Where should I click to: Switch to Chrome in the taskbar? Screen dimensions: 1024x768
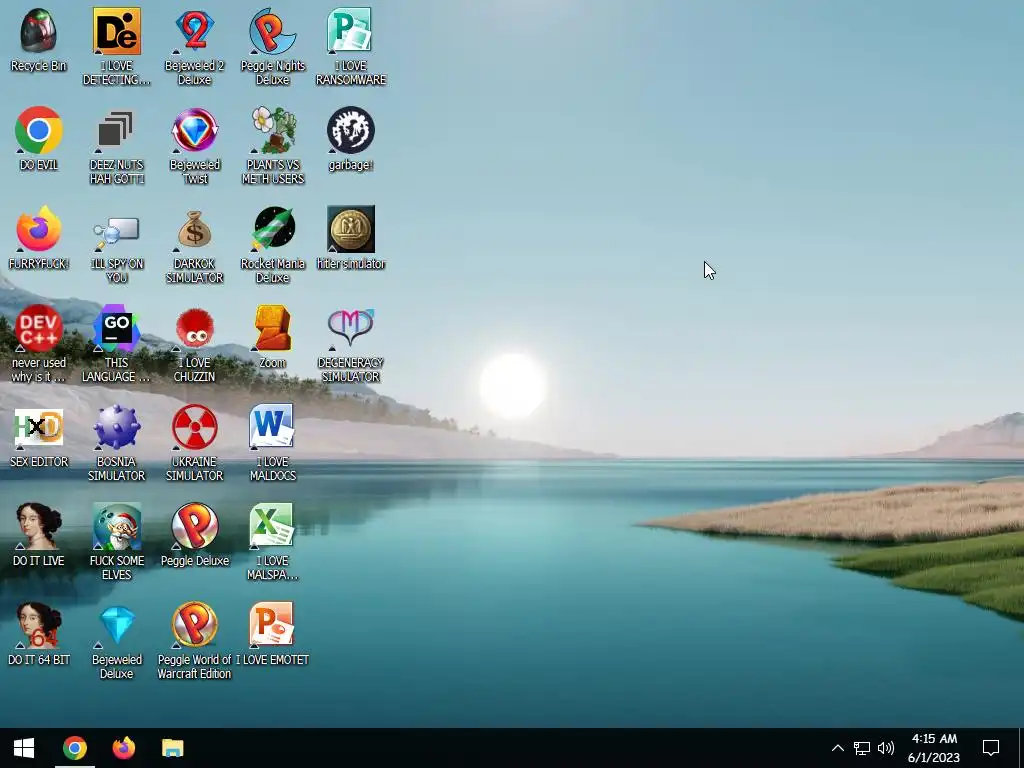tap(74, 748)
